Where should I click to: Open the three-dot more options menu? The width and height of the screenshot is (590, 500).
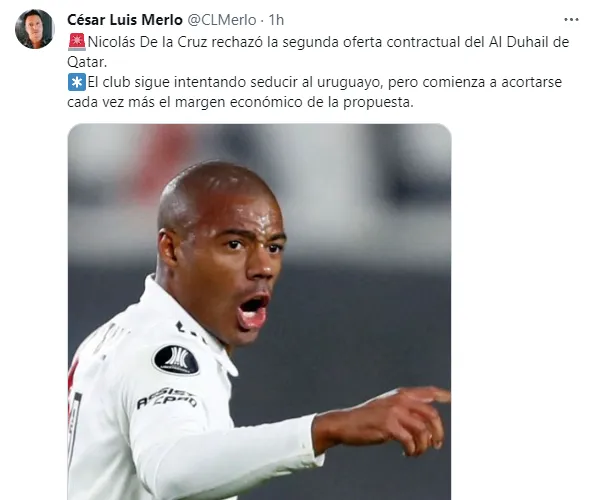(571, 20)
